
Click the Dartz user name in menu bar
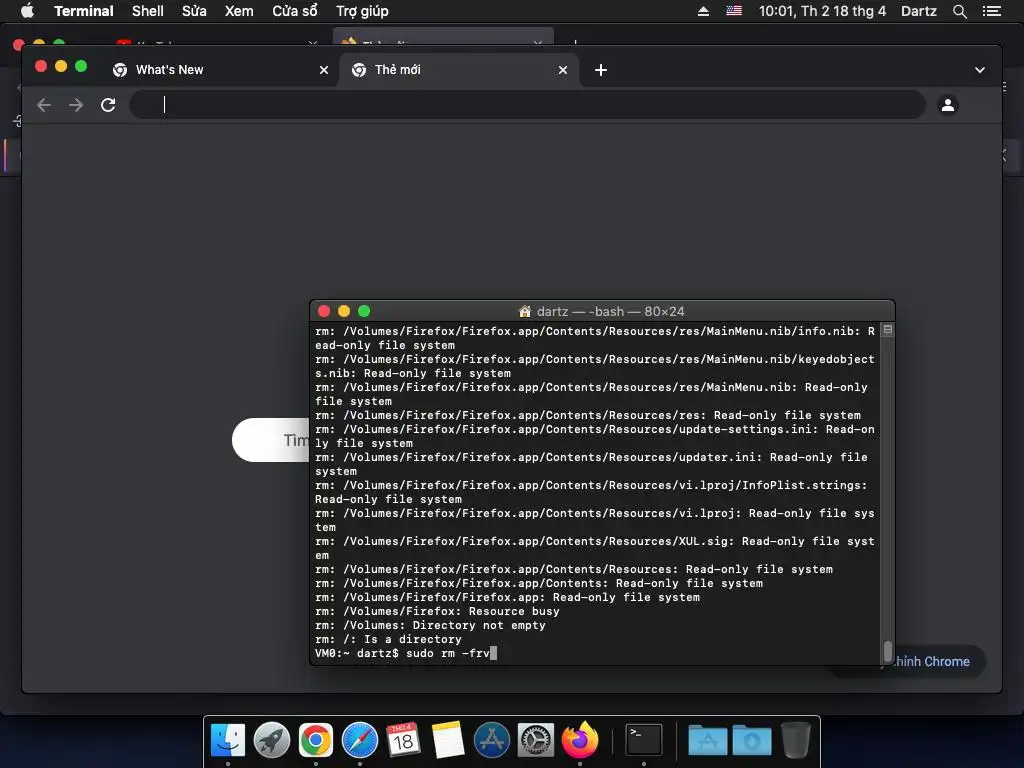(x=918, y=11)
